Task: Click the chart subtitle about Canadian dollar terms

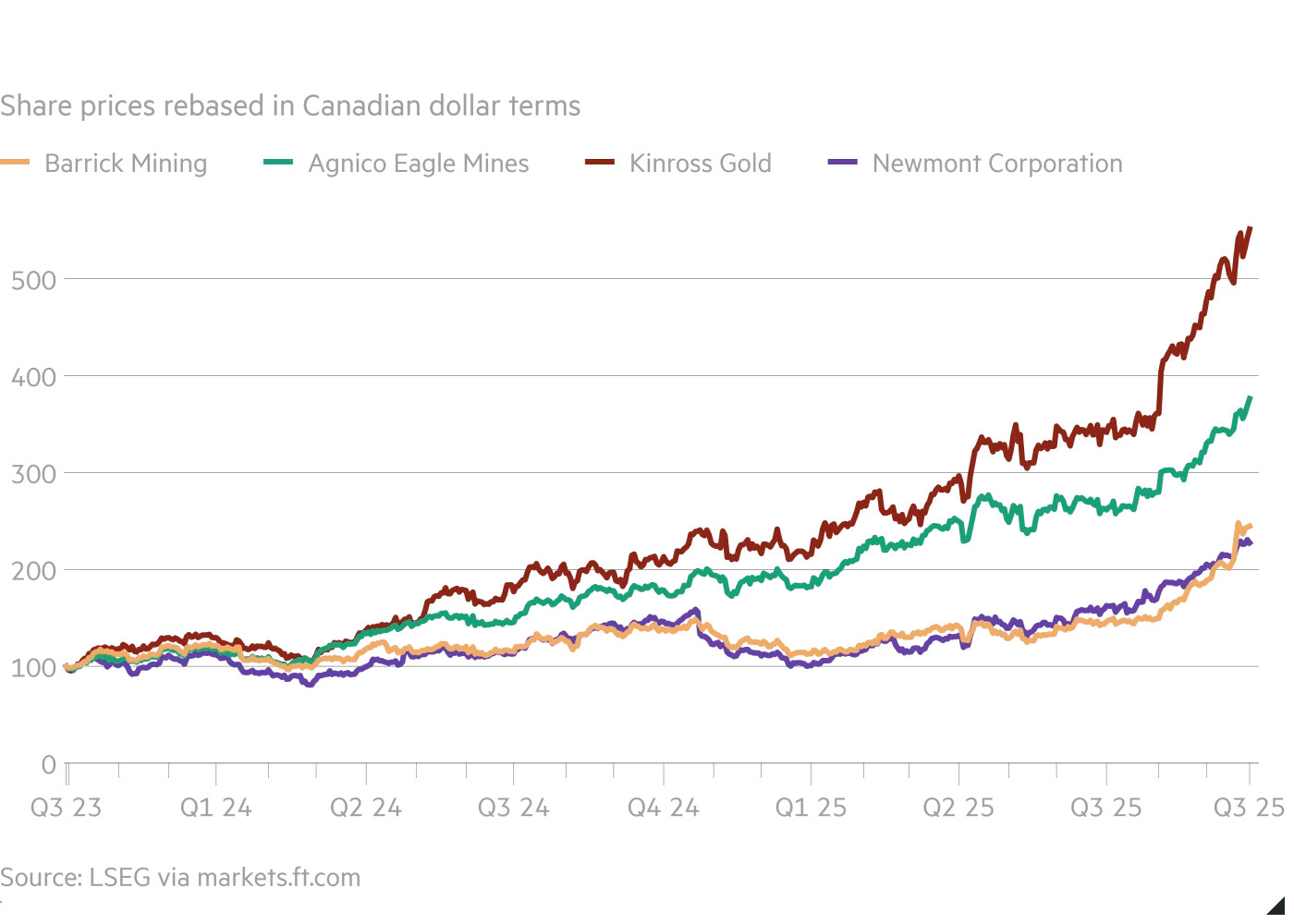Action: tap(290, 106)
